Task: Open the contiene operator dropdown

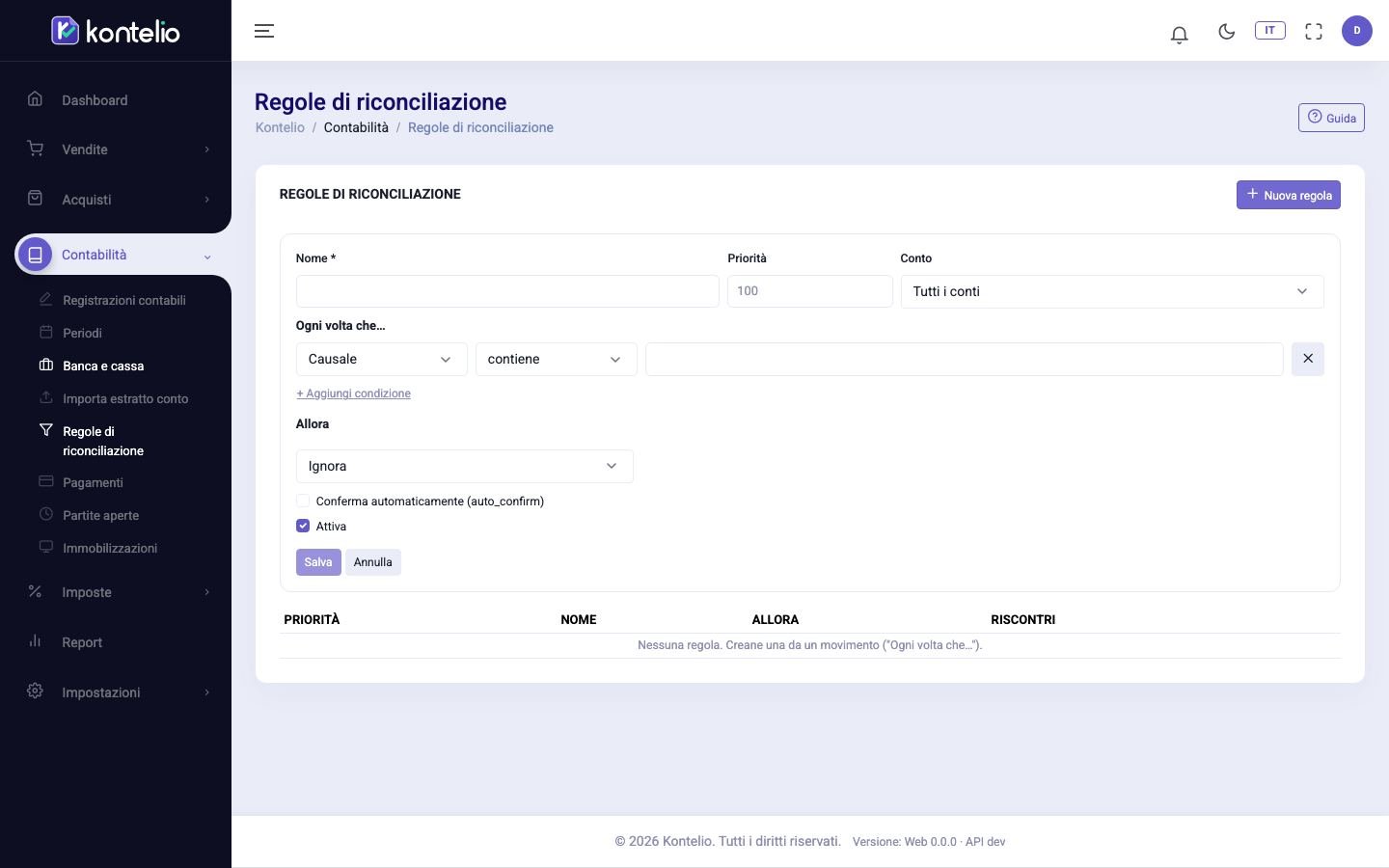Action: pos(557,359)
